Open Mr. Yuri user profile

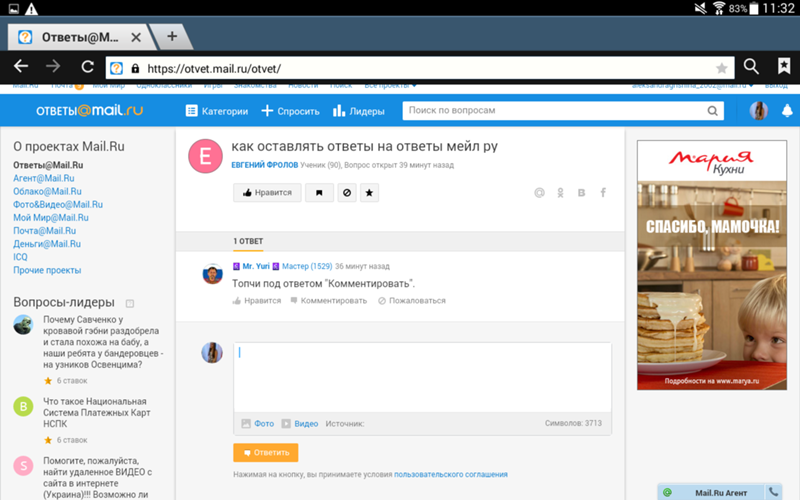click(256, 266)
